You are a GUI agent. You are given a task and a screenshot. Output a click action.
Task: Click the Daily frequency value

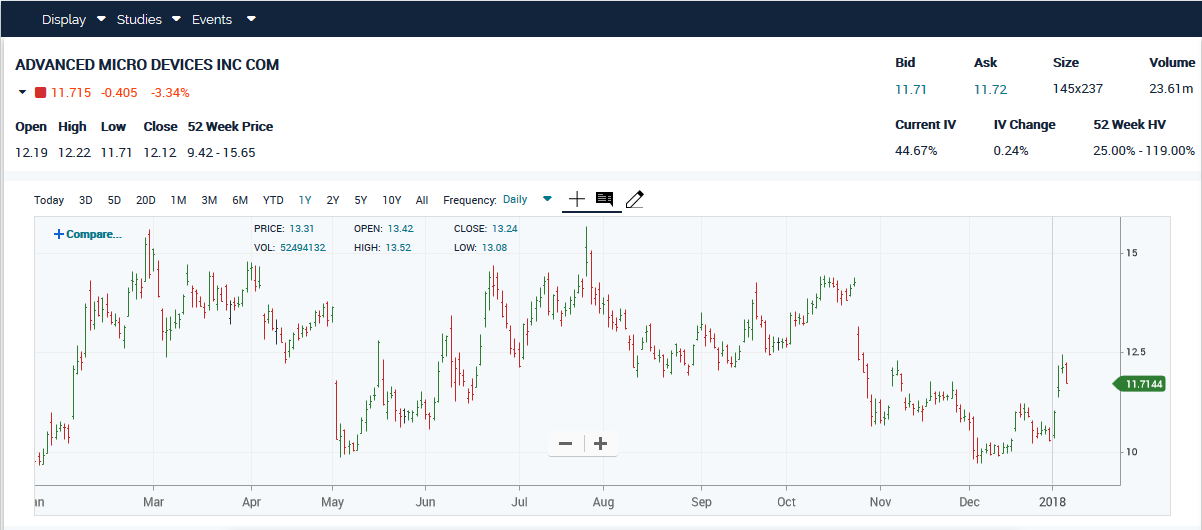pos(515,200)
